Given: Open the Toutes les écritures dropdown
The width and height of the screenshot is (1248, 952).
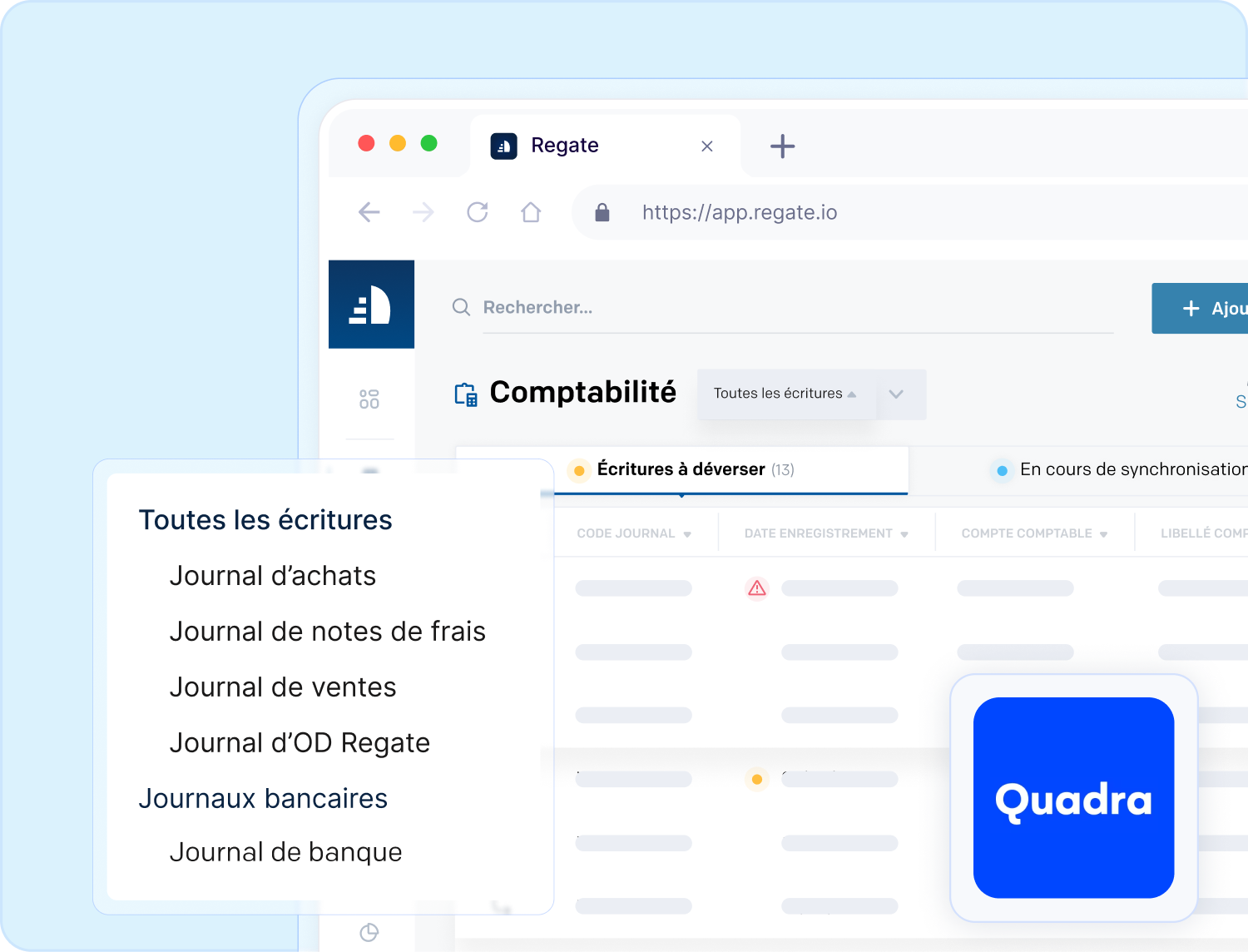Looking at the screenshot, I should coord(785,394).
